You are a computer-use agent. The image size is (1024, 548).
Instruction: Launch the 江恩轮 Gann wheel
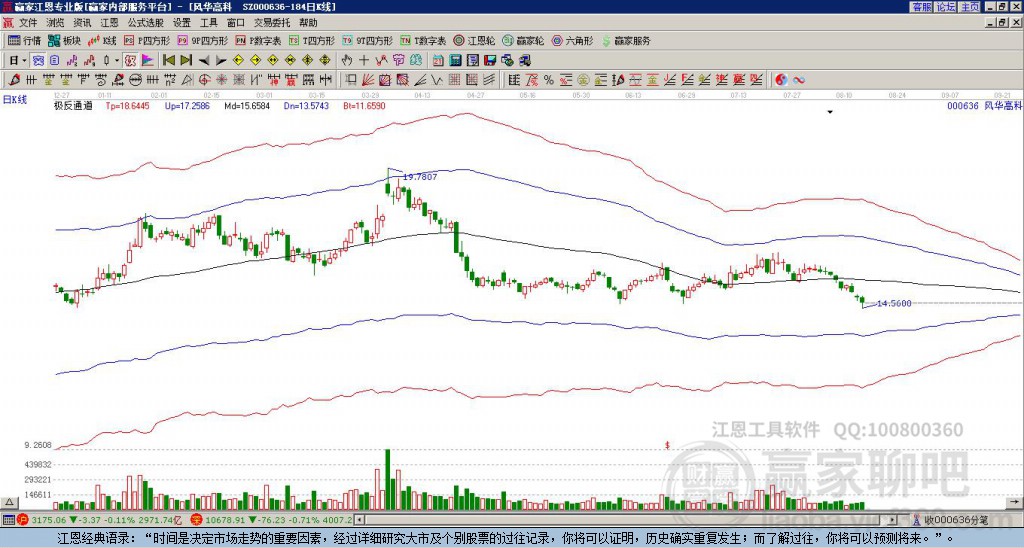[474, 40]
